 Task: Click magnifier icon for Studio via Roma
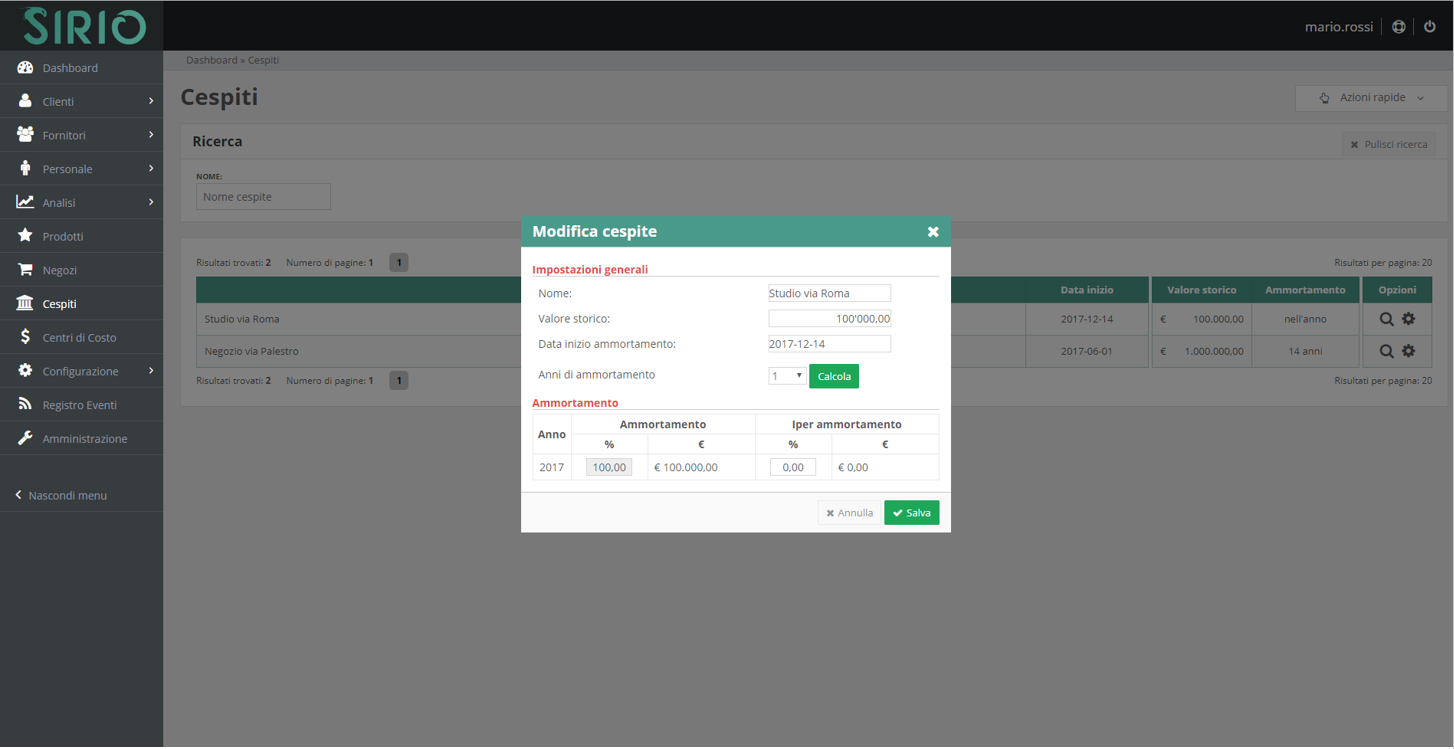pyautogui.click(x=1386, y=319)
